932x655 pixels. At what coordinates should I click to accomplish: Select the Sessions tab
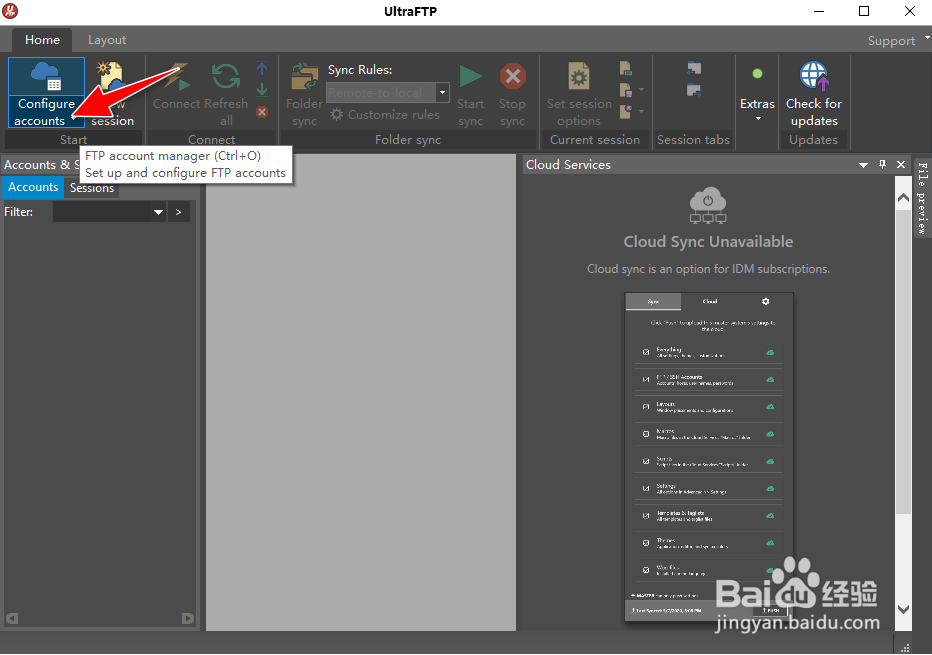tap(92, 188)
